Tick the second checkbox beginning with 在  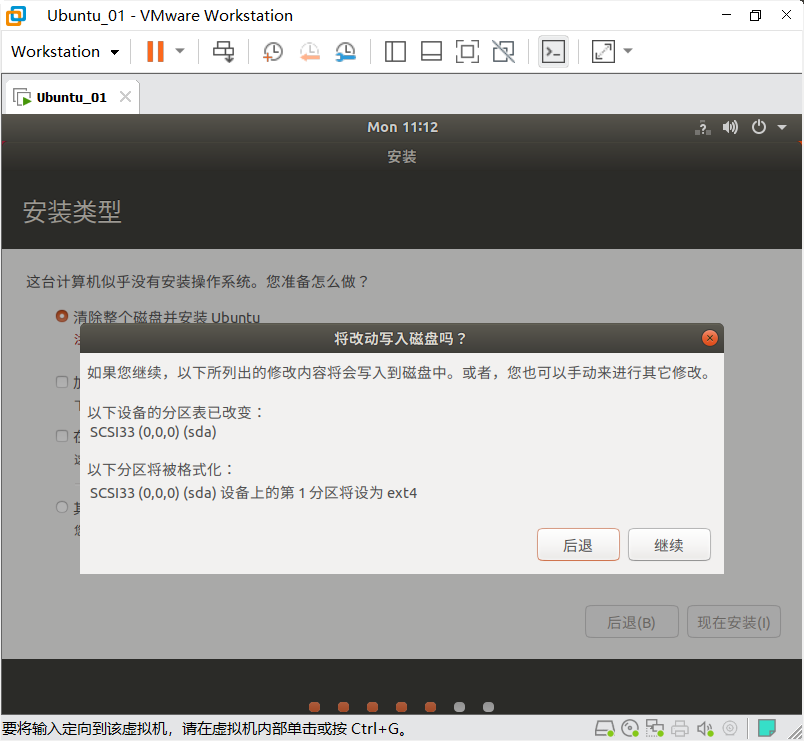point(62,436)
